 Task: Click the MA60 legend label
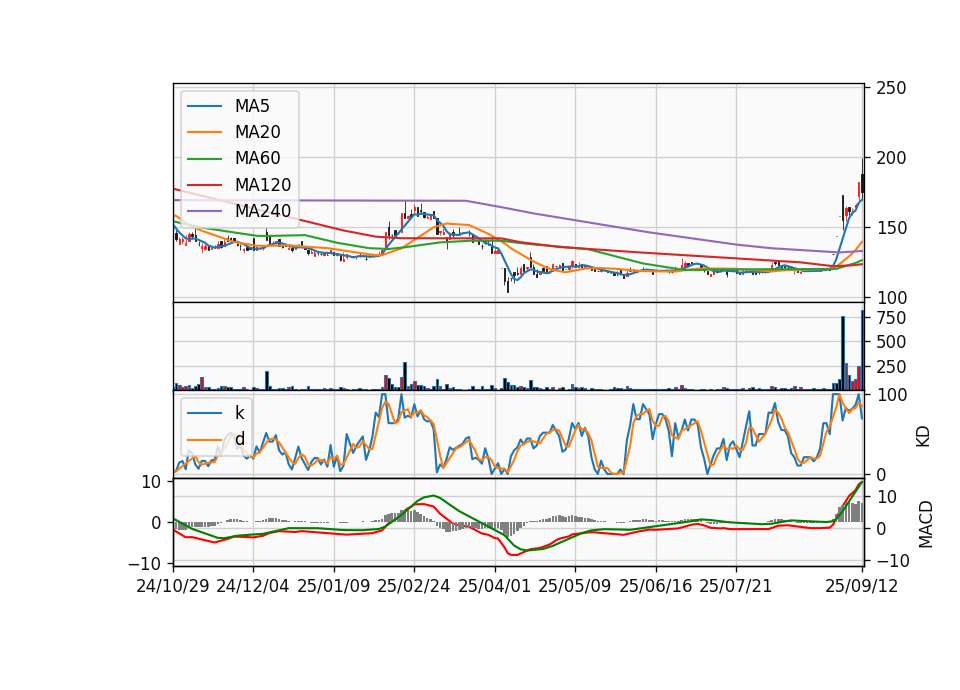click(257, 159)
